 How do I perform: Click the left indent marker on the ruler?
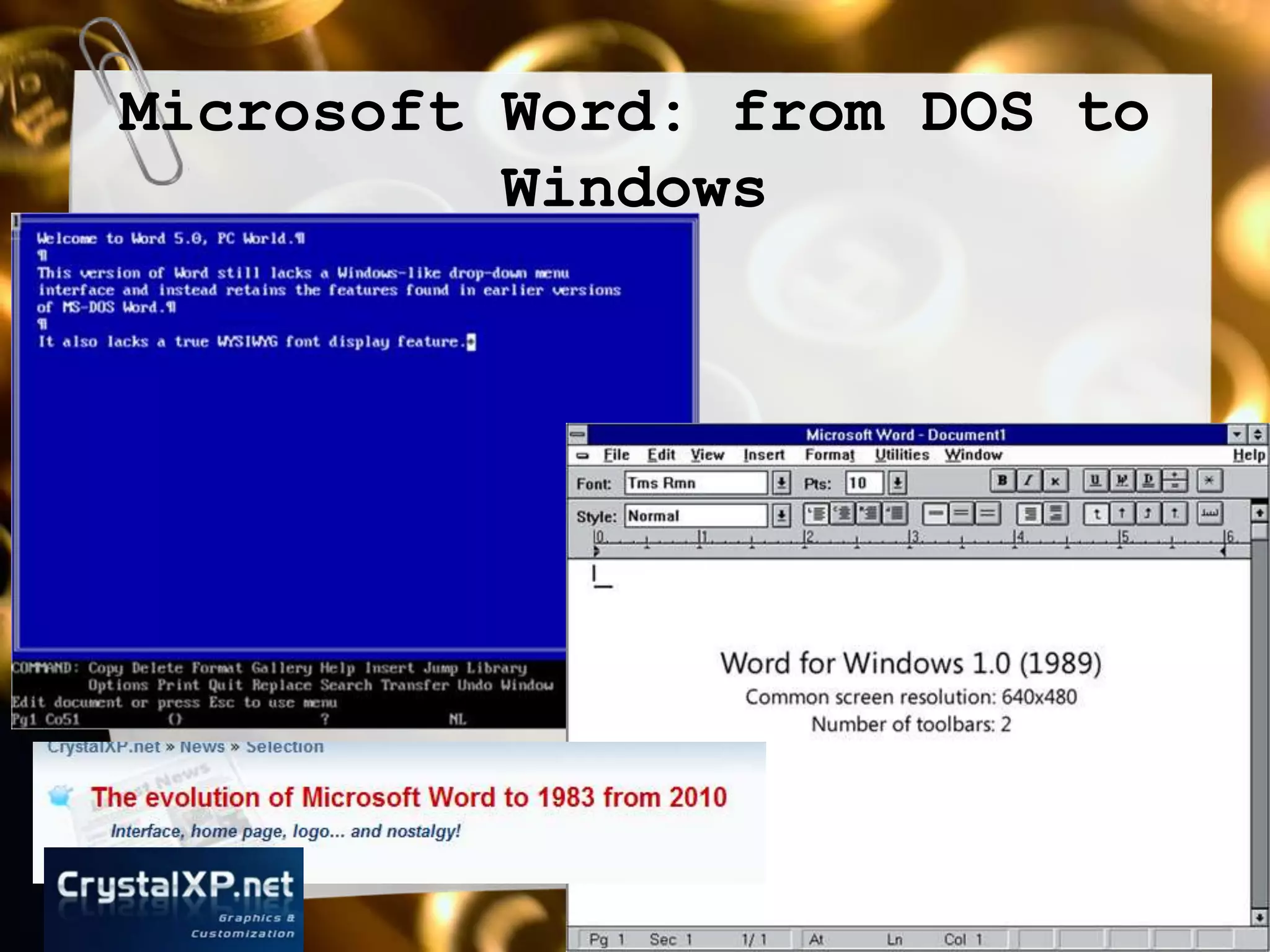pos(597,551)
